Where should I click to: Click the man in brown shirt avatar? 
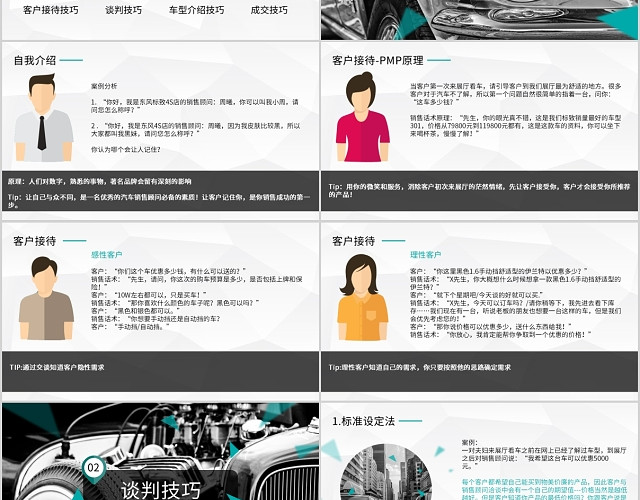point(46,298)
